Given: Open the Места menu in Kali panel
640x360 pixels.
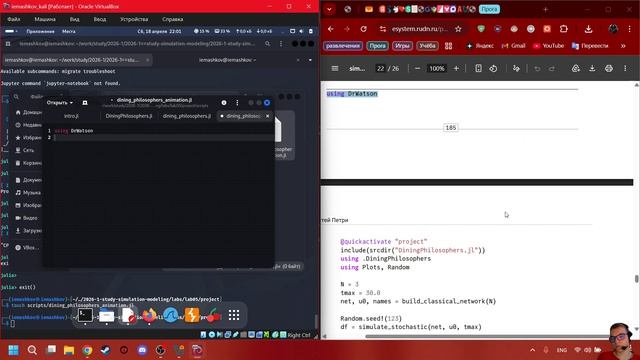Looking at the screenshot, I should [69, 31].
